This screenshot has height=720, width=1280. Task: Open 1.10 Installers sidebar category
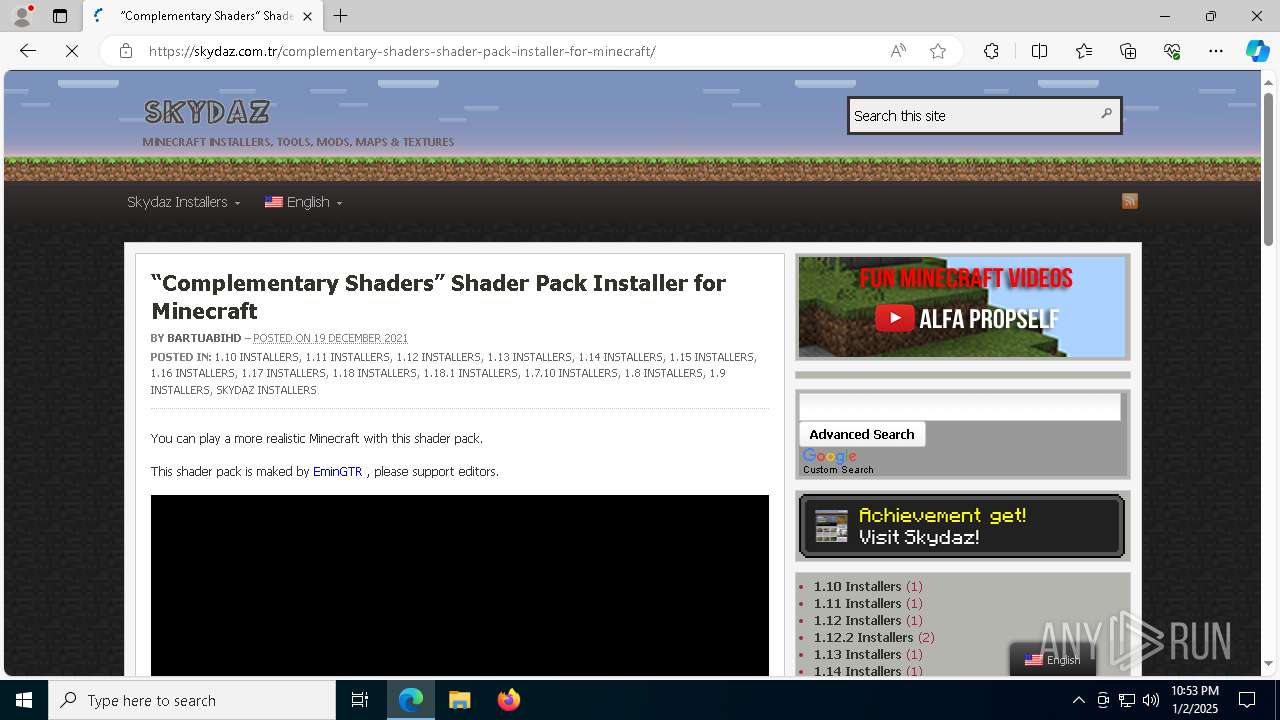point(858,586)
